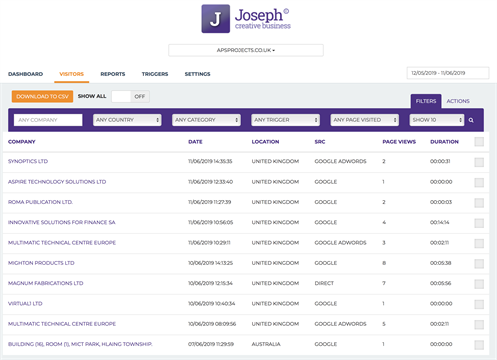Check the box for Mighton Products Ltd row
Screen dimensions: 497x360
coord(479,264)
